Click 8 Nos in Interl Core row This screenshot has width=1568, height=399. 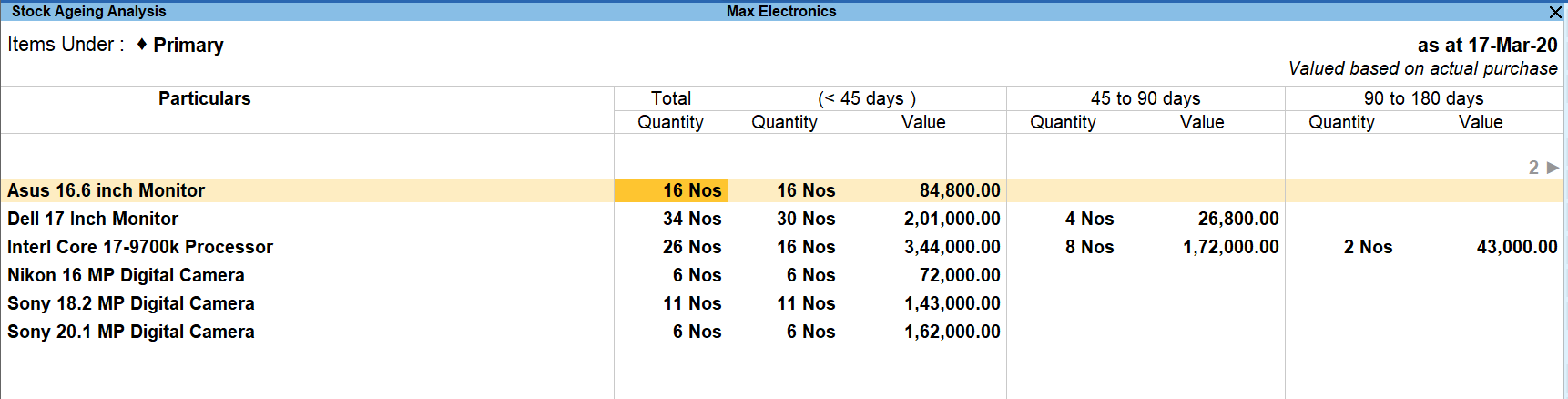point(1090,247)
